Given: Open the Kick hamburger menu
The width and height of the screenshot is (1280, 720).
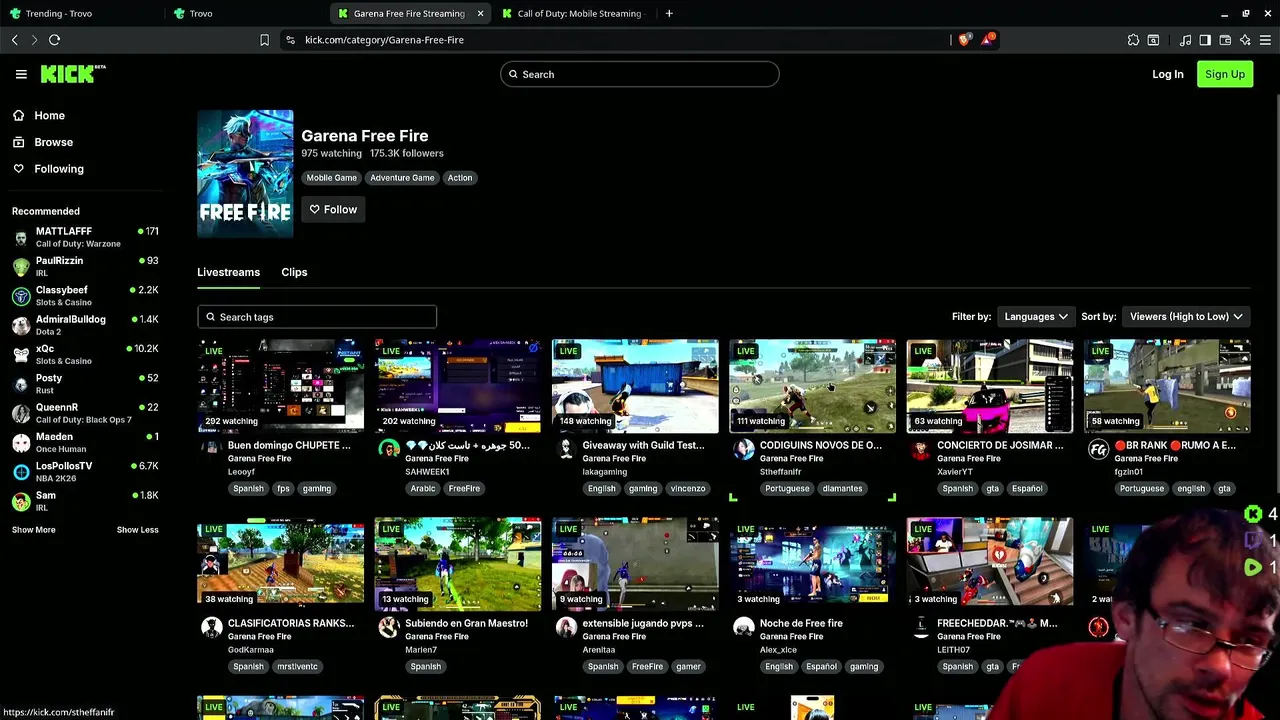Looking at the screenshot, I should [21, 74].
